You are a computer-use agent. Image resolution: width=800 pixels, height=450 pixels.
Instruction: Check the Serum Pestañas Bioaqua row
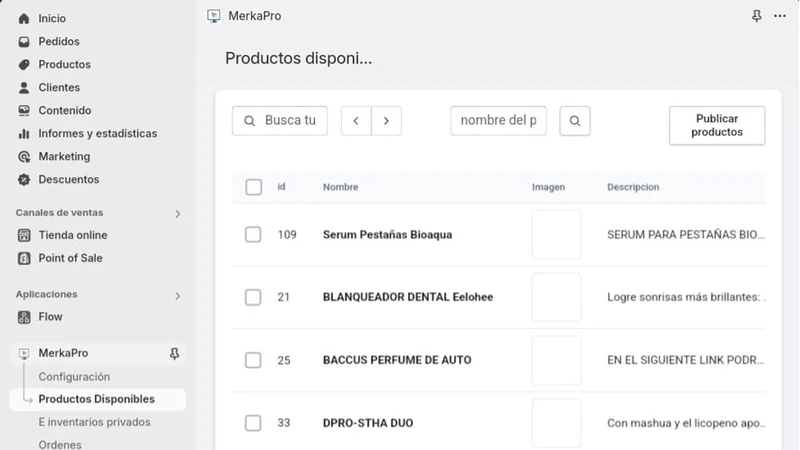(x=253, y=235)
